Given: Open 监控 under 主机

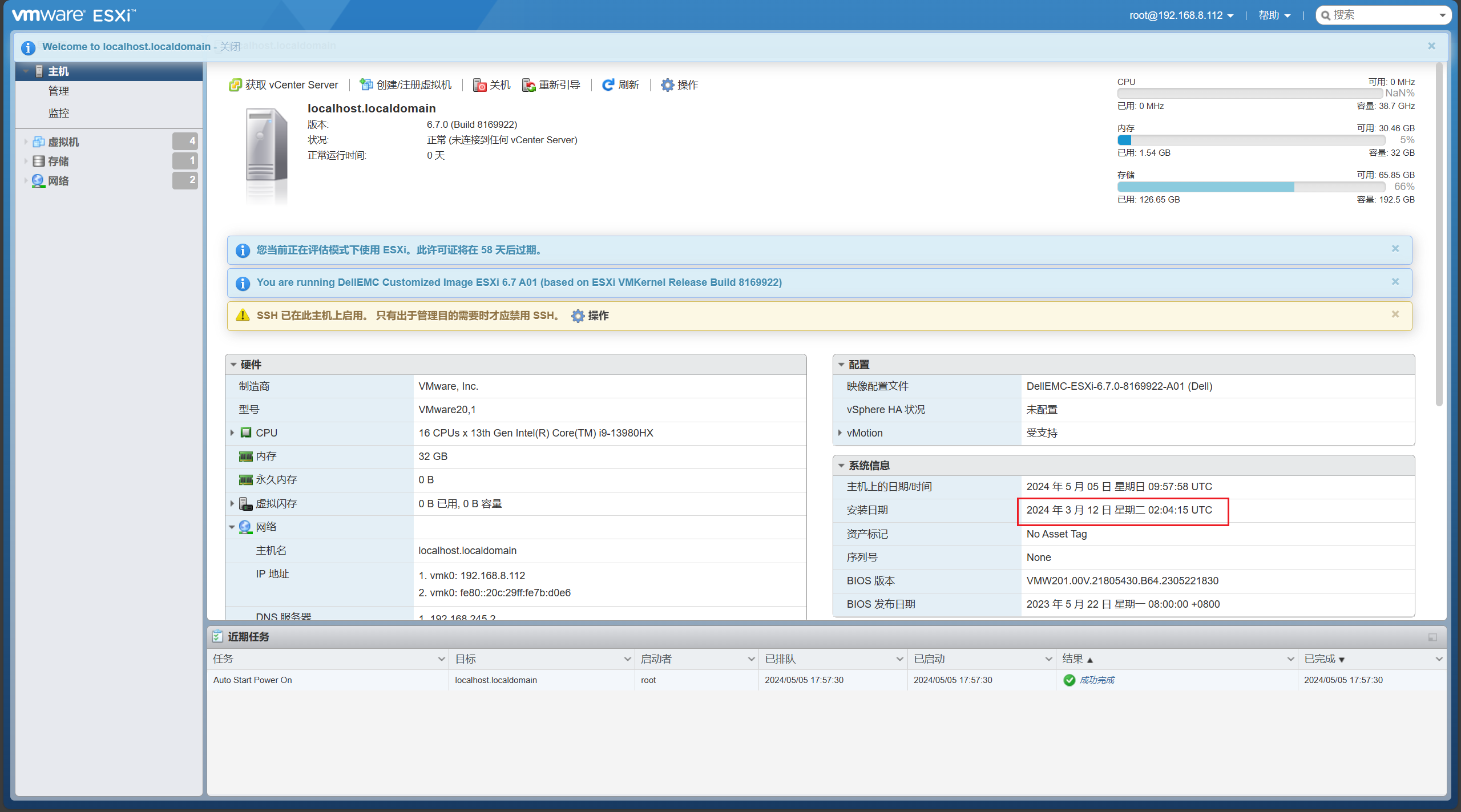Looking at the screenshot, I should (58, 113).
